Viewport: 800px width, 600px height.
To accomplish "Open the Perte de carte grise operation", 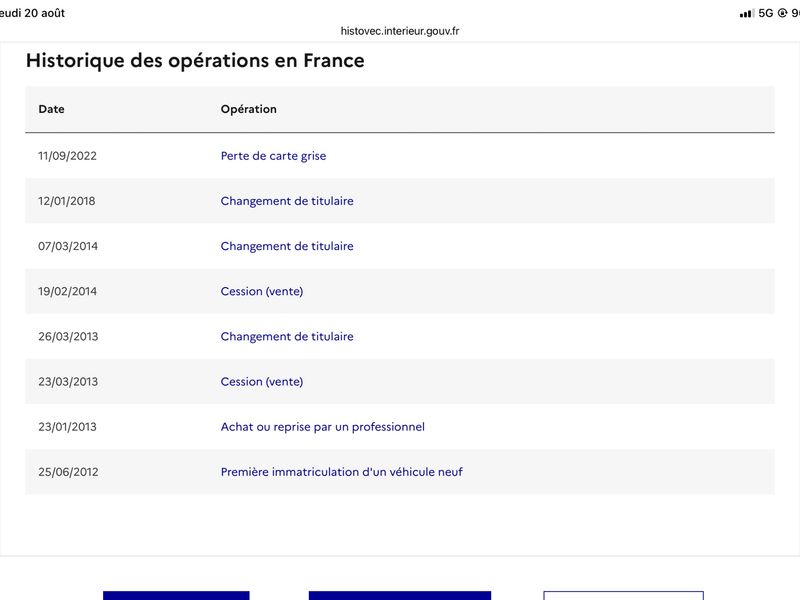I will (x=273, y=156).
